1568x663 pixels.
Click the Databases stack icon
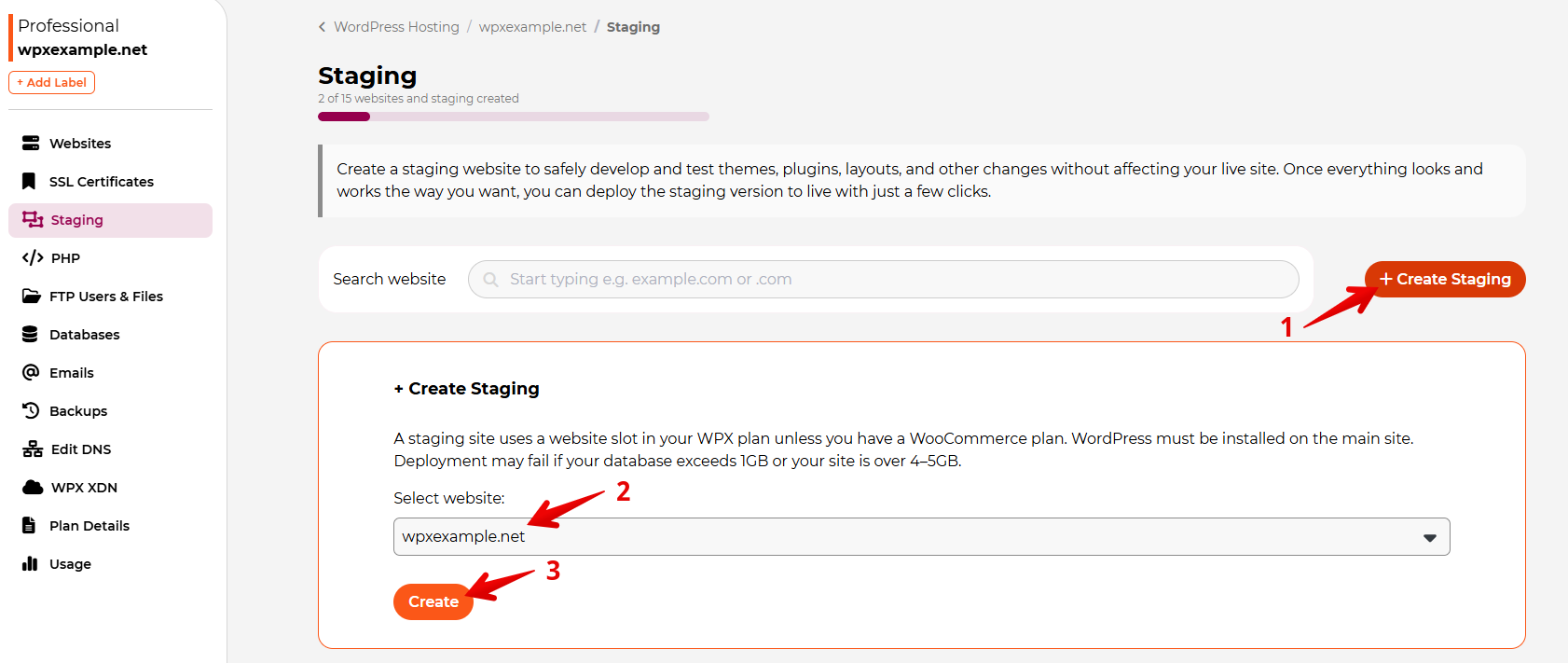[30, 334]
